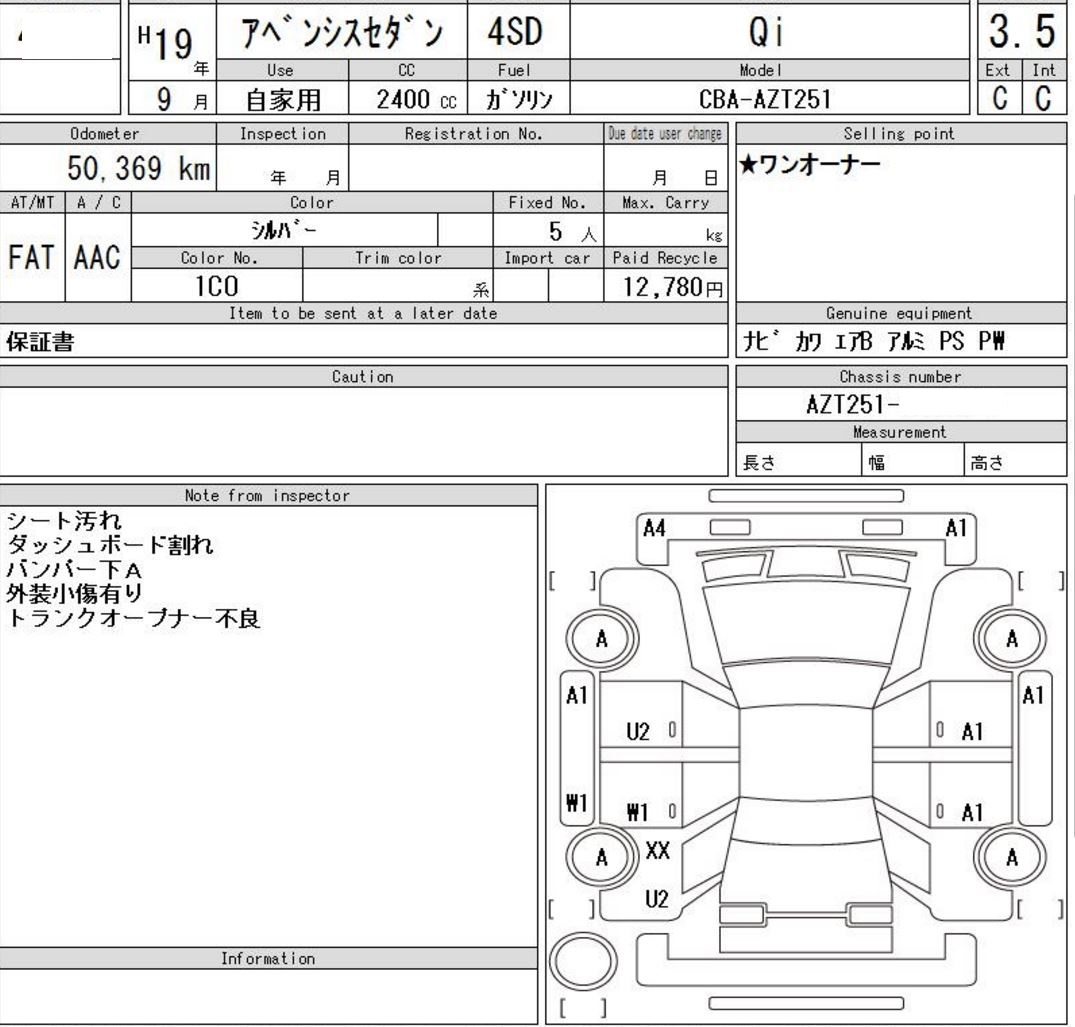Image resolution: width=1075 pixels, height=1027 pixels.
Task: Select the AAC air conditioning value
Action: click(x=97, y=258)
